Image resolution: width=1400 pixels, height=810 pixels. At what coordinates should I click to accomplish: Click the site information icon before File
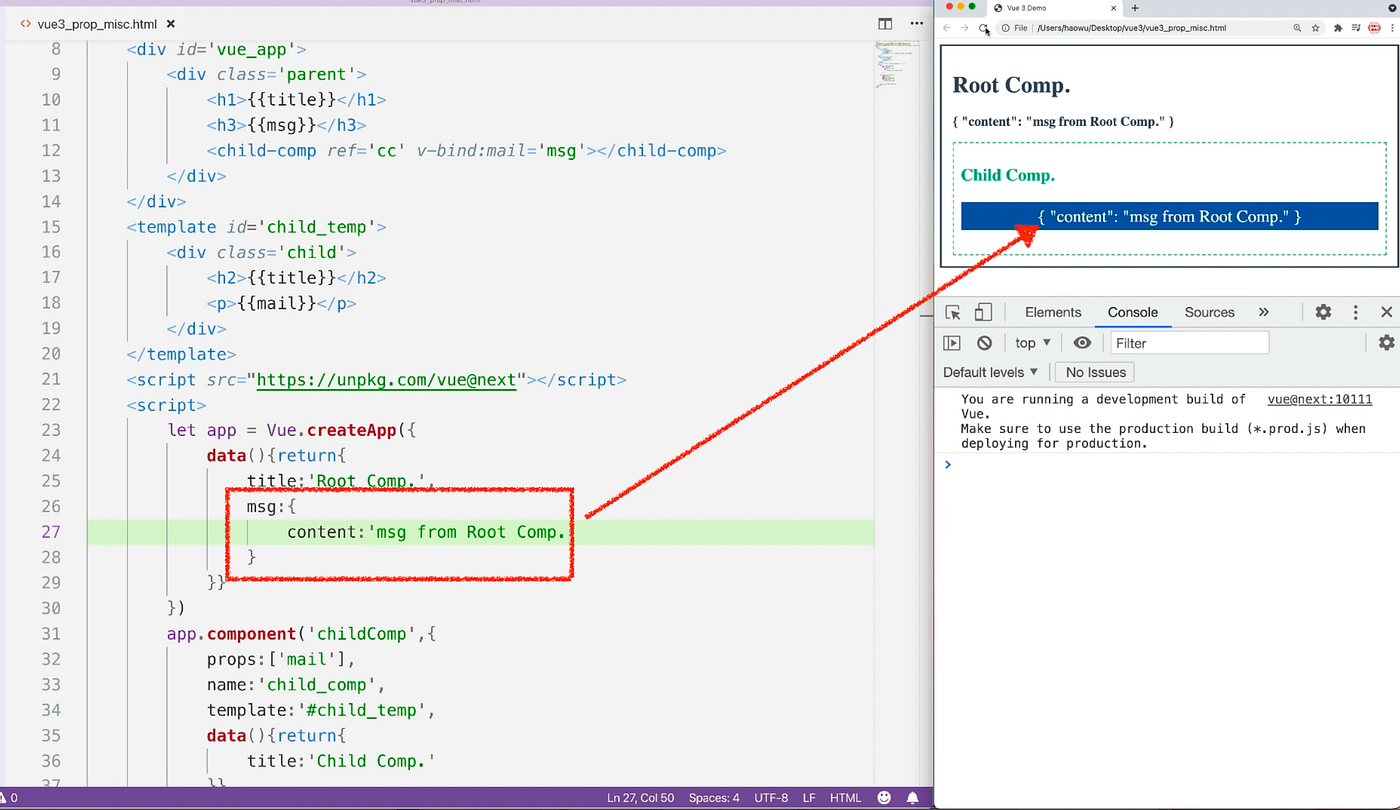click(x=1006, y=28)
